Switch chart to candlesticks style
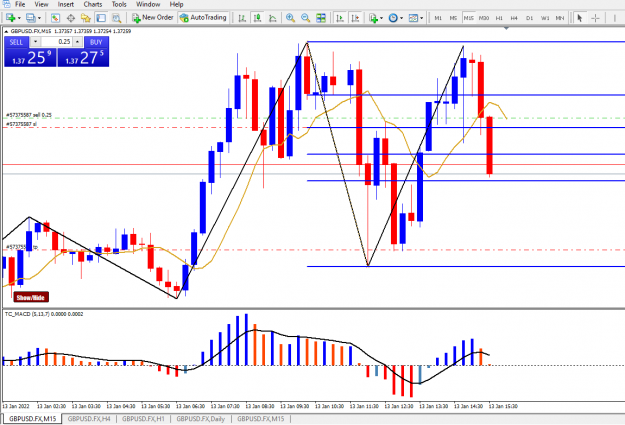Screen dimensions: 625x425 (257, 18)
